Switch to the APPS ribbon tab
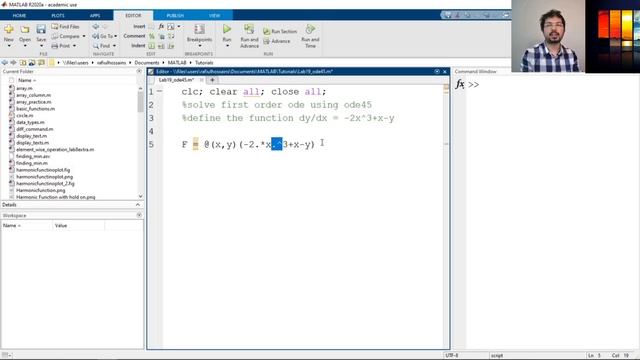 [95, 16]
